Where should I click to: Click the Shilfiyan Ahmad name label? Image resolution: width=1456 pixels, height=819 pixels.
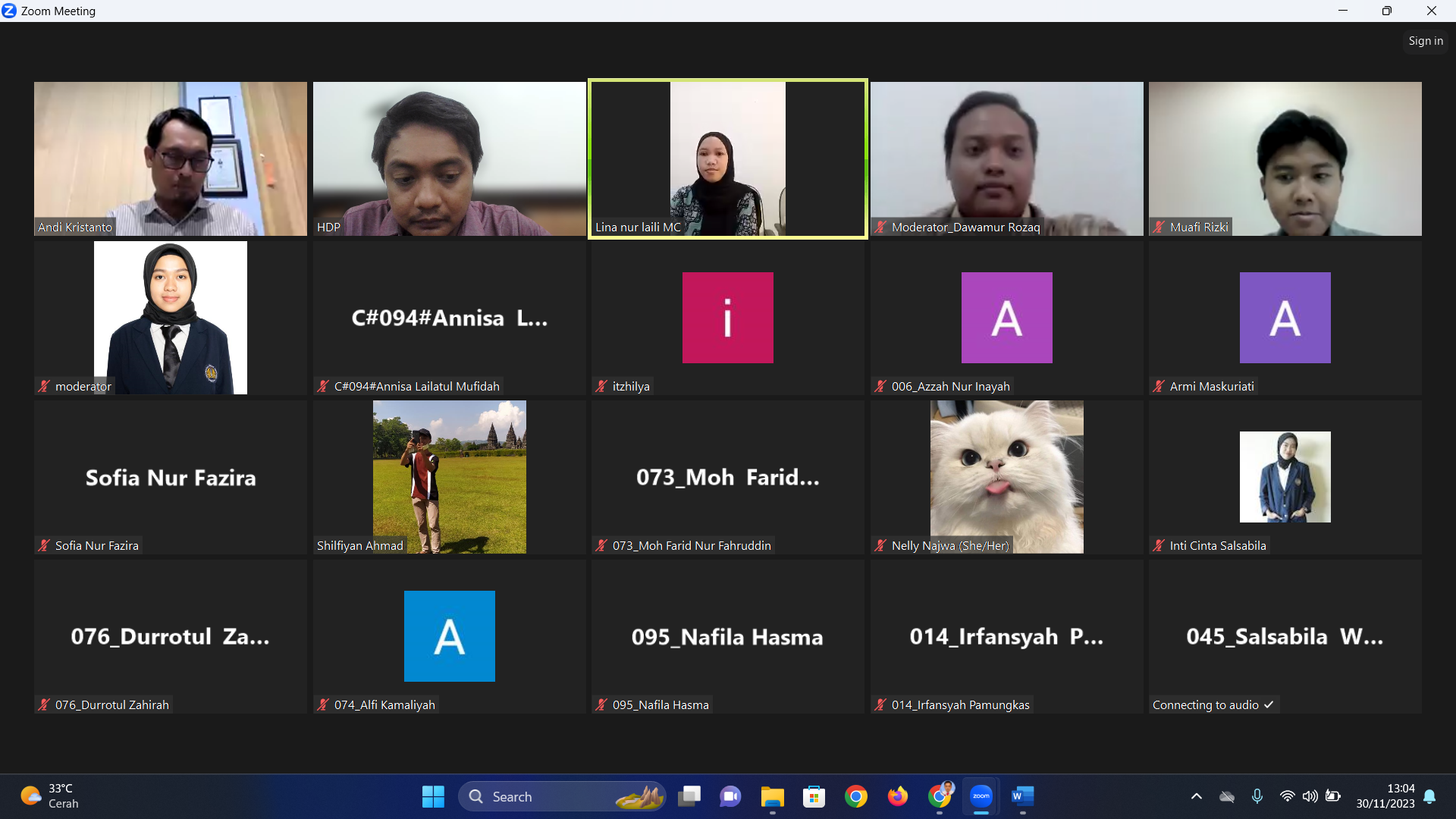click(x=360, y=545)
